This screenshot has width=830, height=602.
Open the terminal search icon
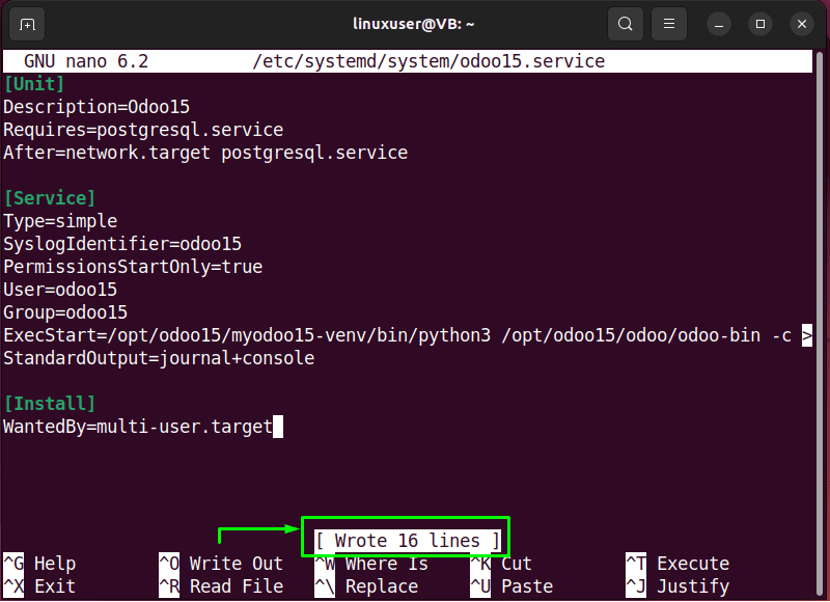(625, 24)
